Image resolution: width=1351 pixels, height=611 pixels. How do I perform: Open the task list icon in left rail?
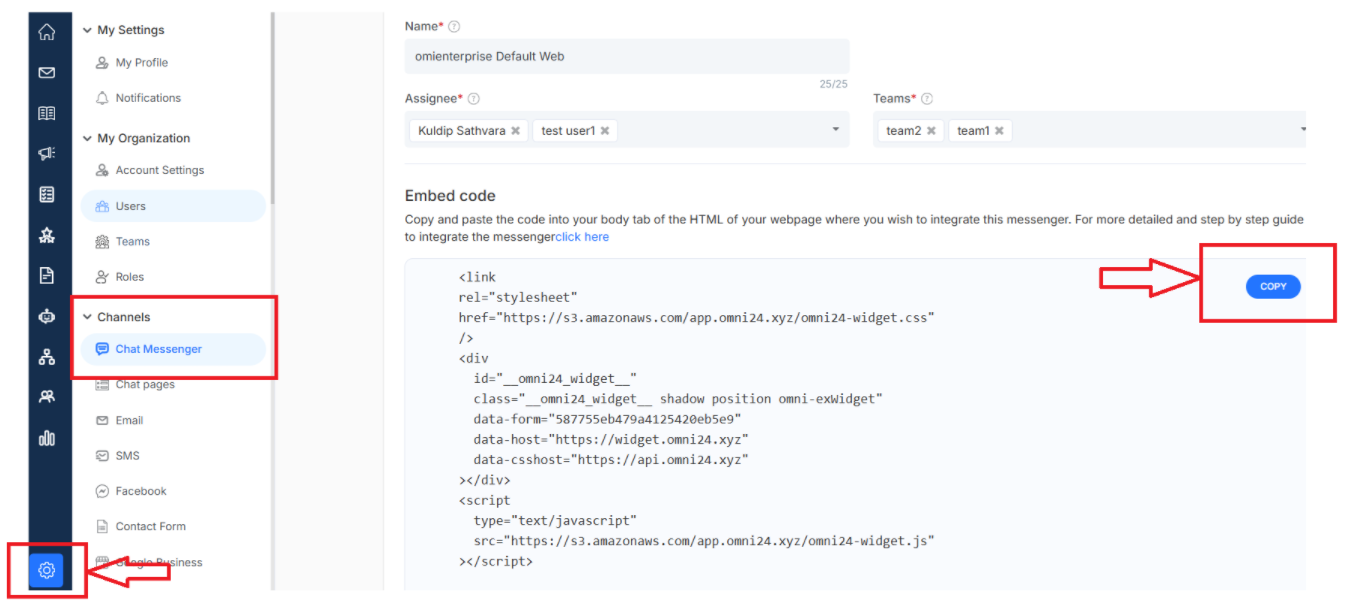click(46, 194)
